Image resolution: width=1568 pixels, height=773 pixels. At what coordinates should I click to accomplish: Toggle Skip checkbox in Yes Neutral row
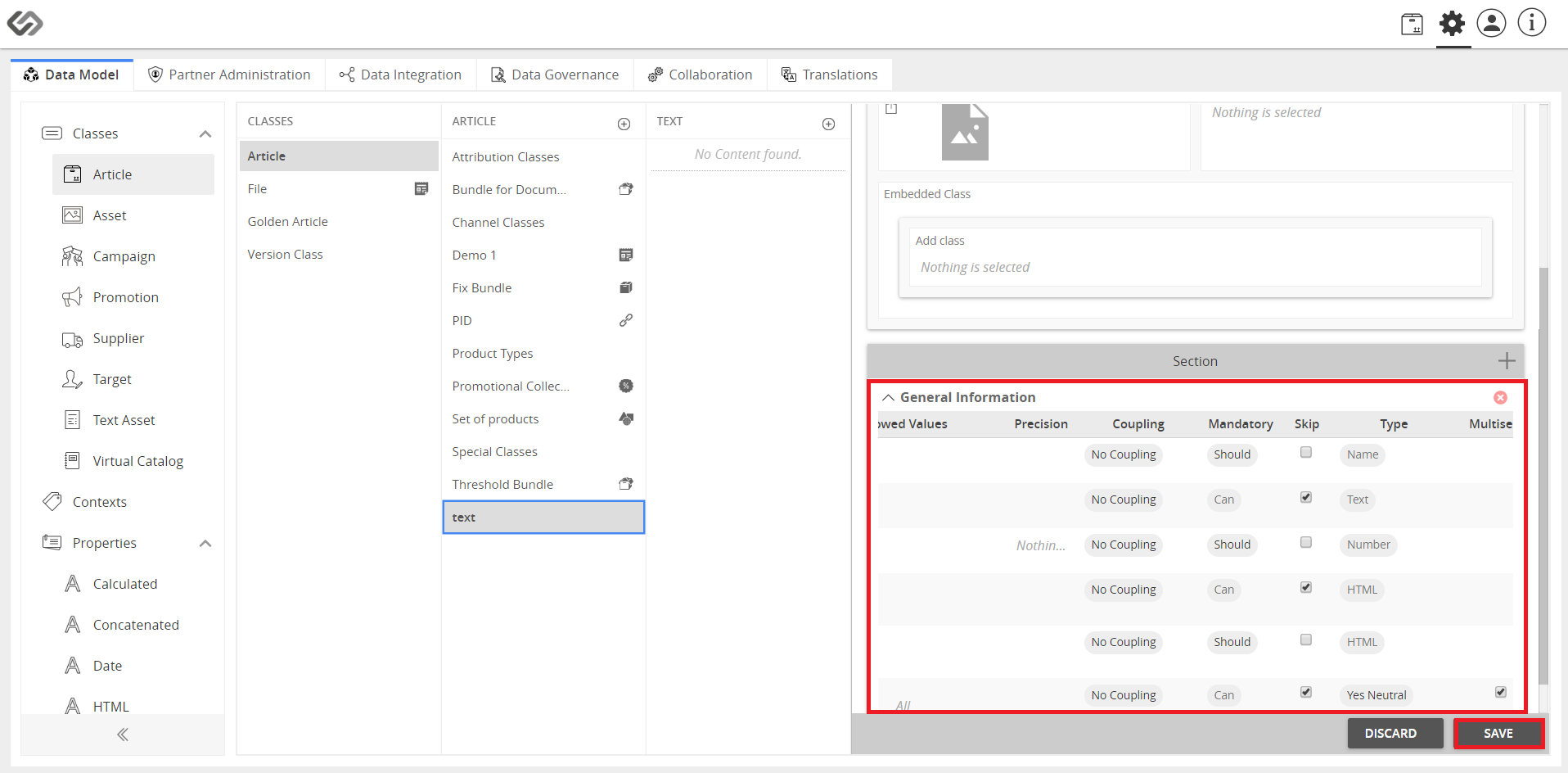(1306, 692)
